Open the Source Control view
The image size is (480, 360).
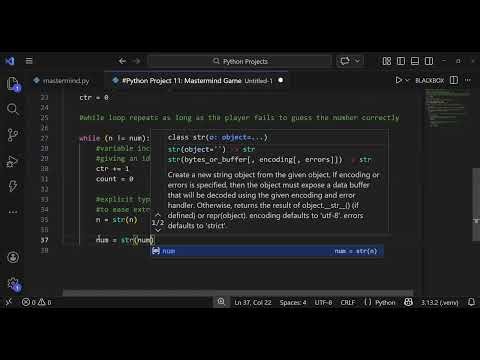click(x=13, y=135)
